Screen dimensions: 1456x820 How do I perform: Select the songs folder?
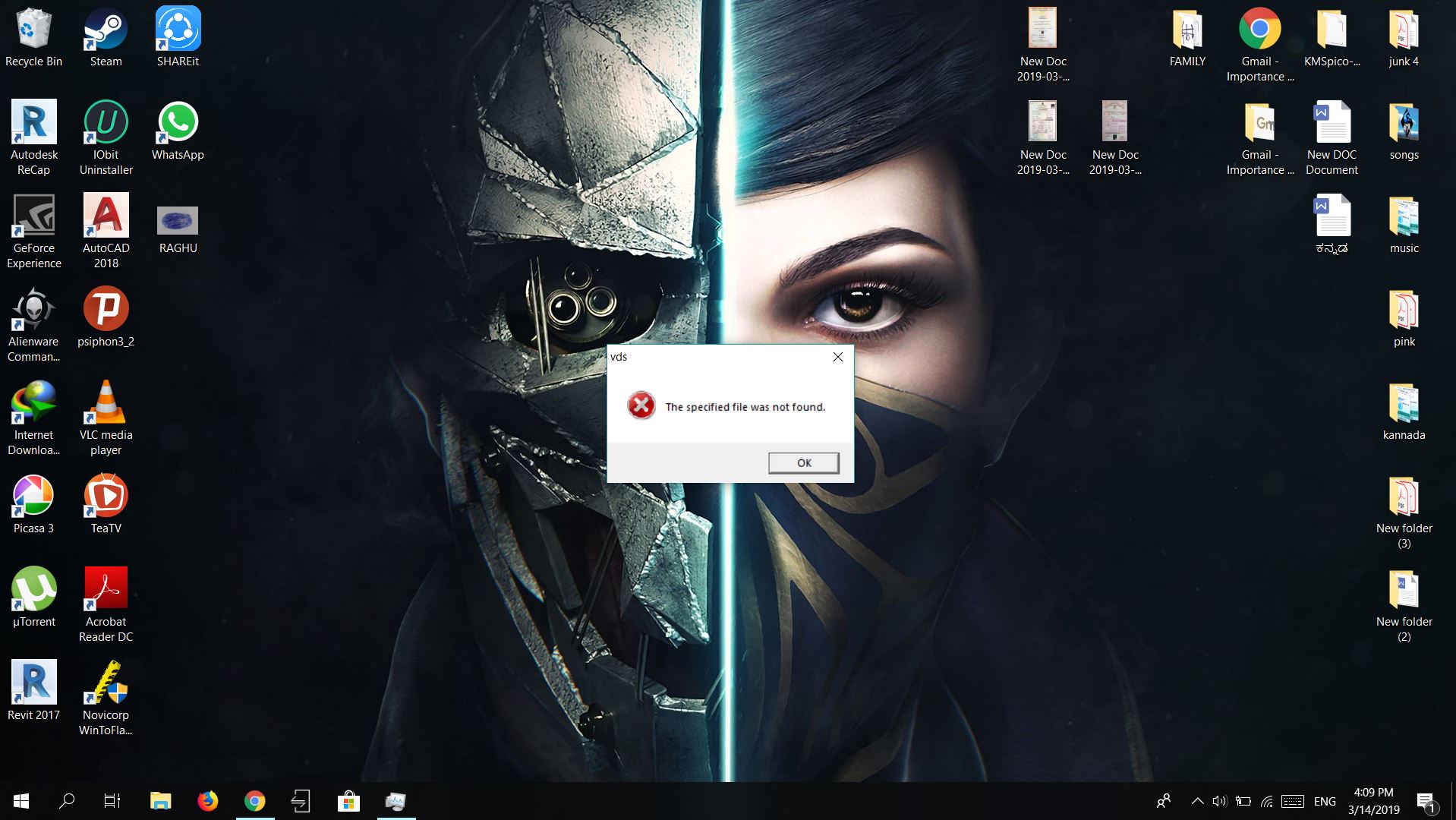1404,131
